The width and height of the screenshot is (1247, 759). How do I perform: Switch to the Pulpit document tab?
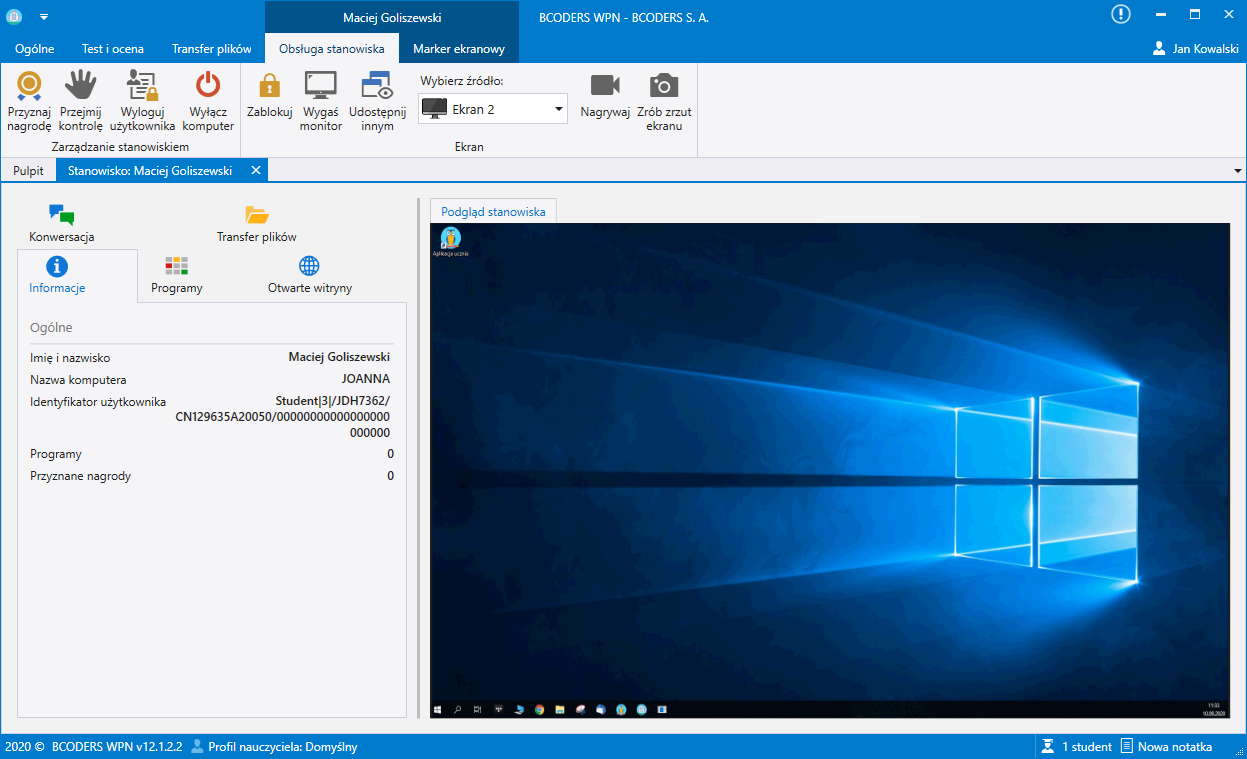tap(28, 171)
